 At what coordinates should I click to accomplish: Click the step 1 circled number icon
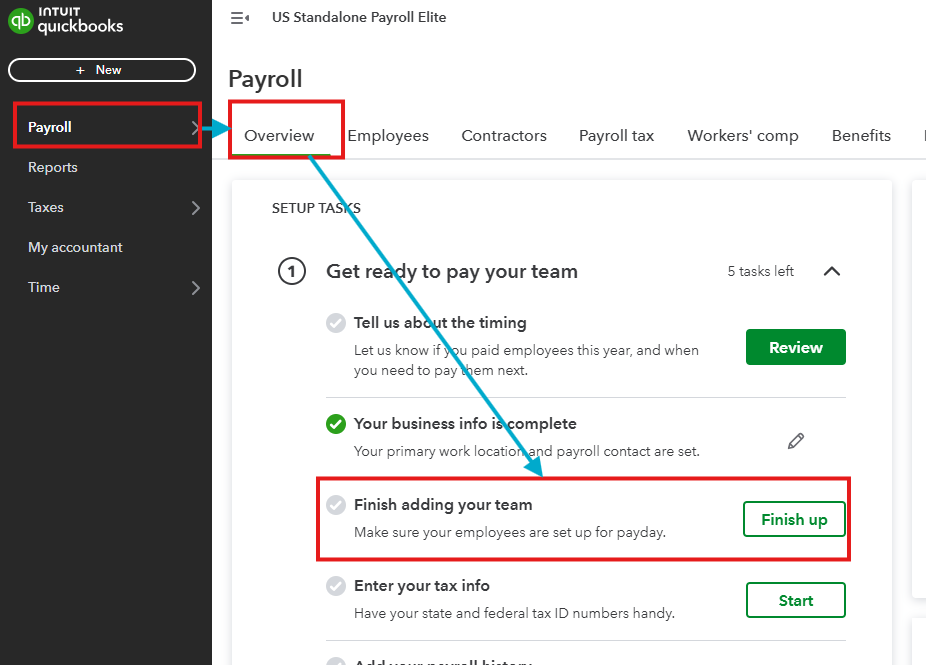pos(292,271)
